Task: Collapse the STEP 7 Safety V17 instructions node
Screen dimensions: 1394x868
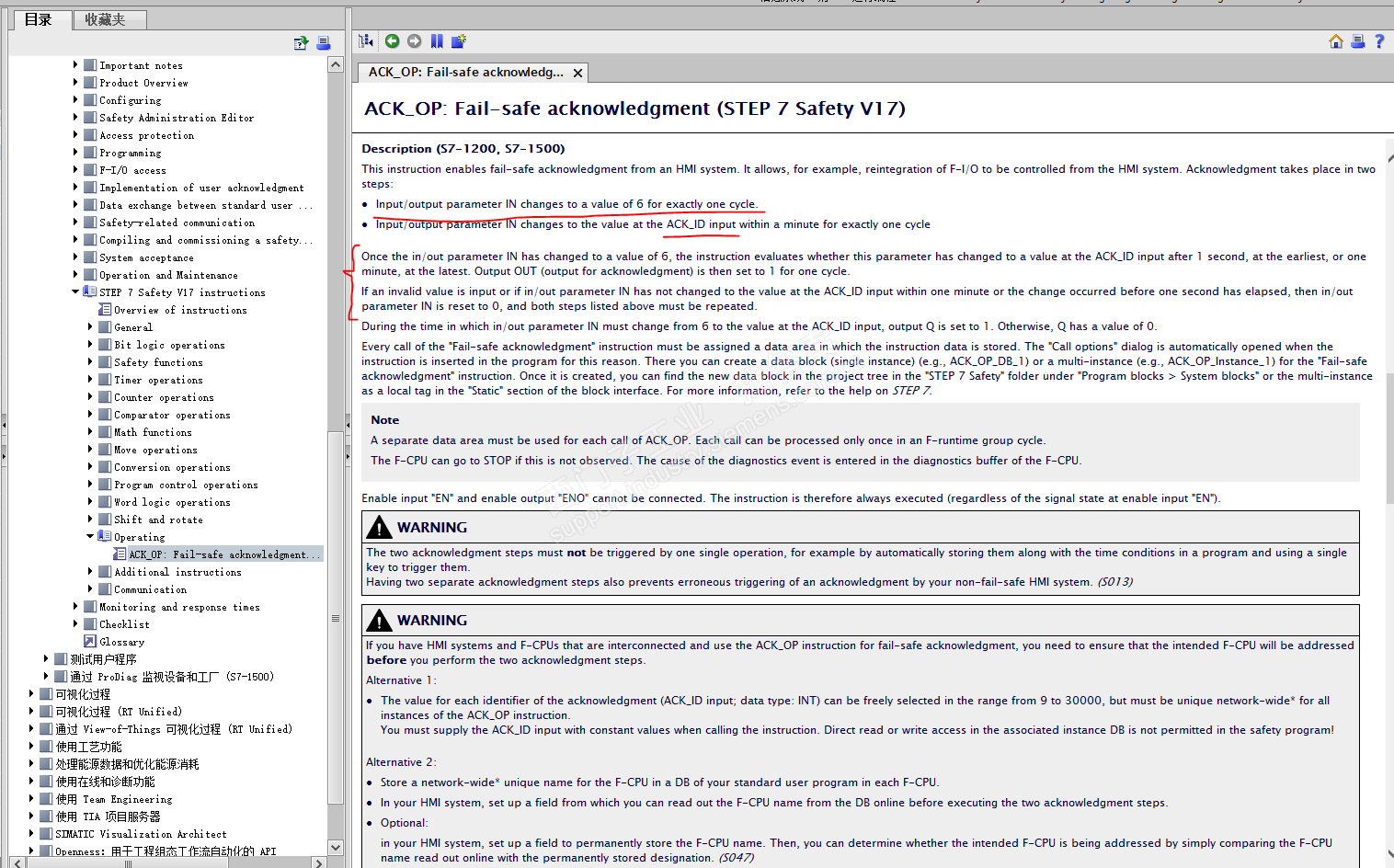Action: click(x=75, y=291)
